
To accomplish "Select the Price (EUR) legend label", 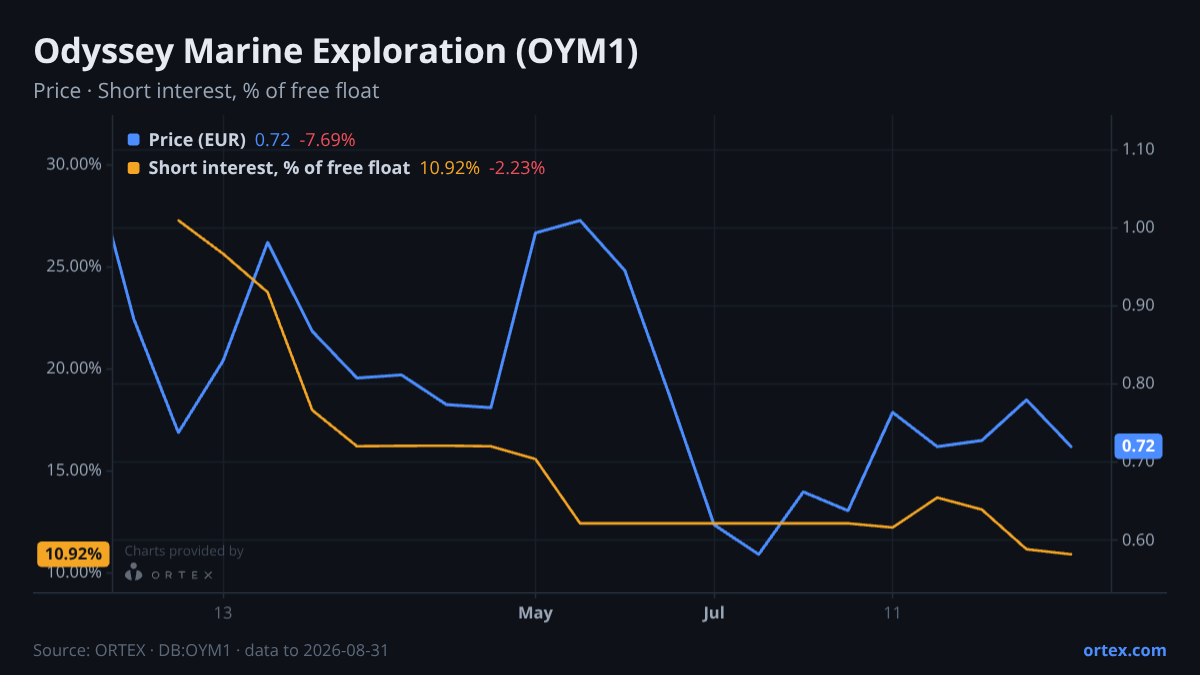I will click(197, 140).
